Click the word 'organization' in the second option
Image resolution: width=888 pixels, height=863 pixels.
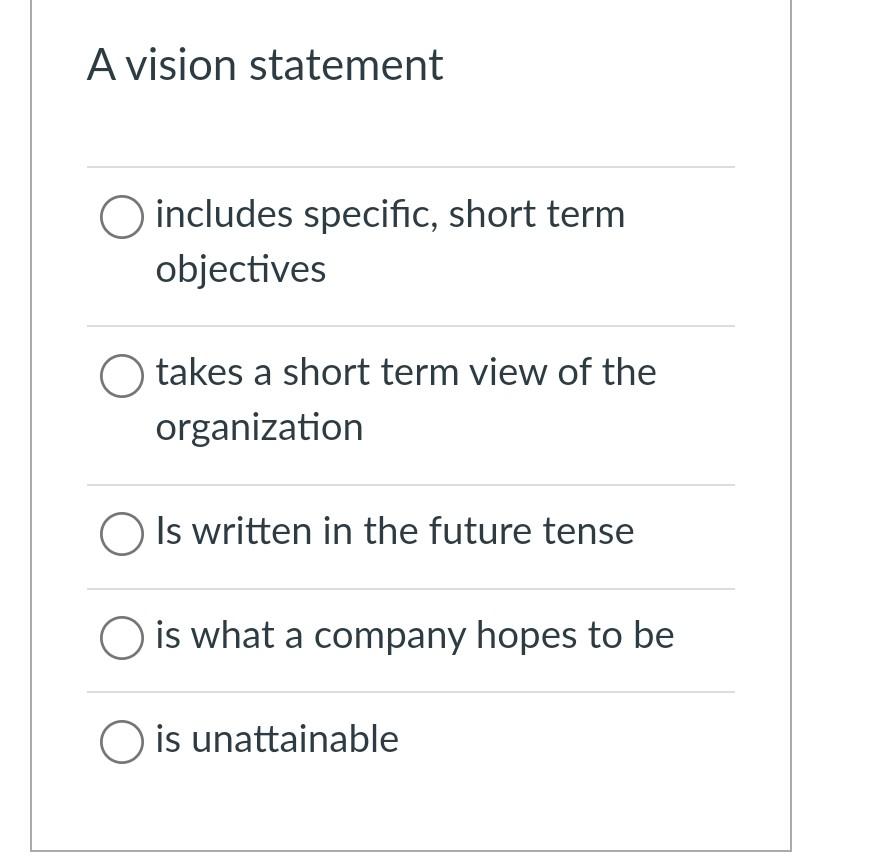[x=259, y=426]
